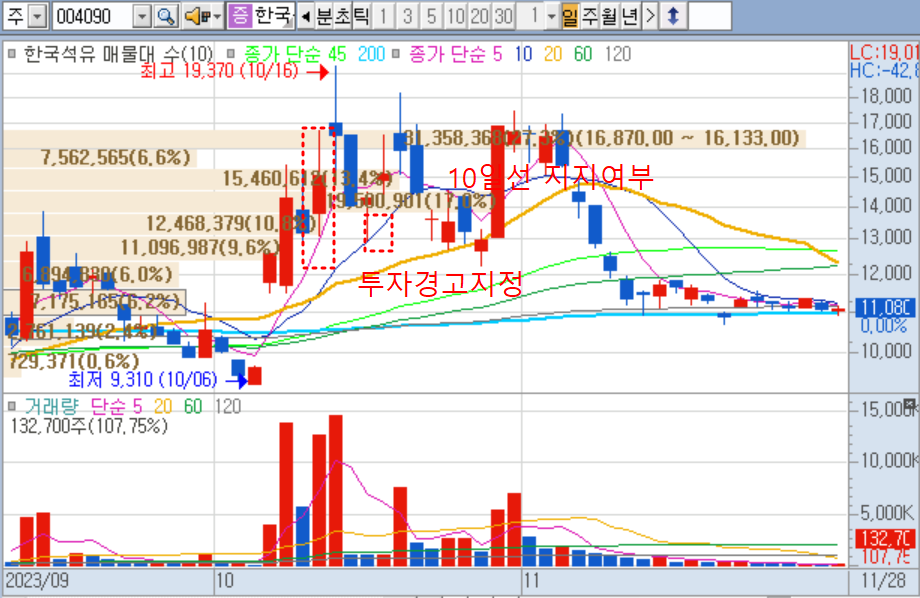Toggle the 종가 단순 5 10 20 indicator square
920x598 pixels.
point(396,54)
